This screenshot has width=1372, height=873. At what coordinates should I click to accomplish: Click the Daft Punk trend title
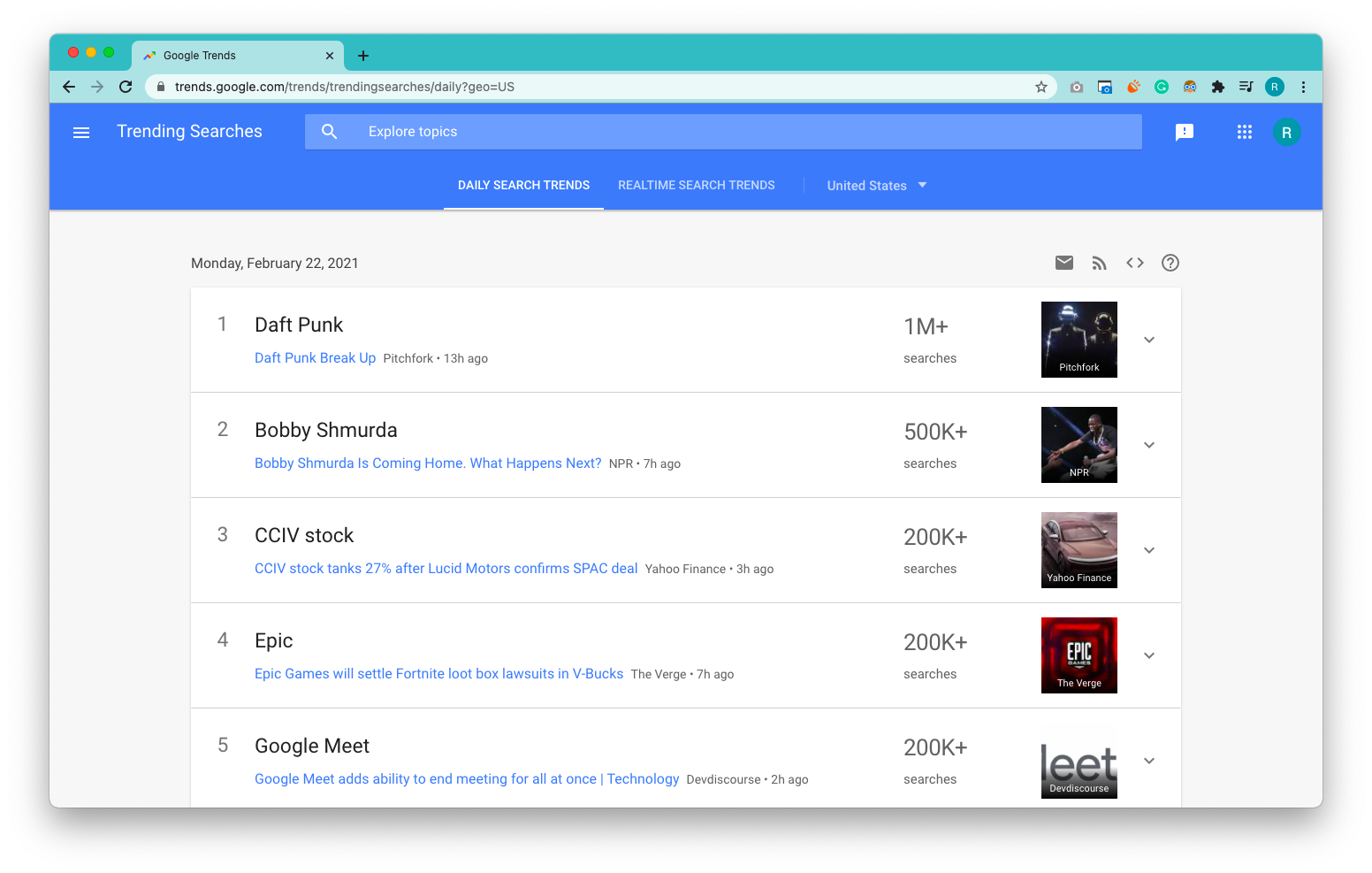pos(299,325)
